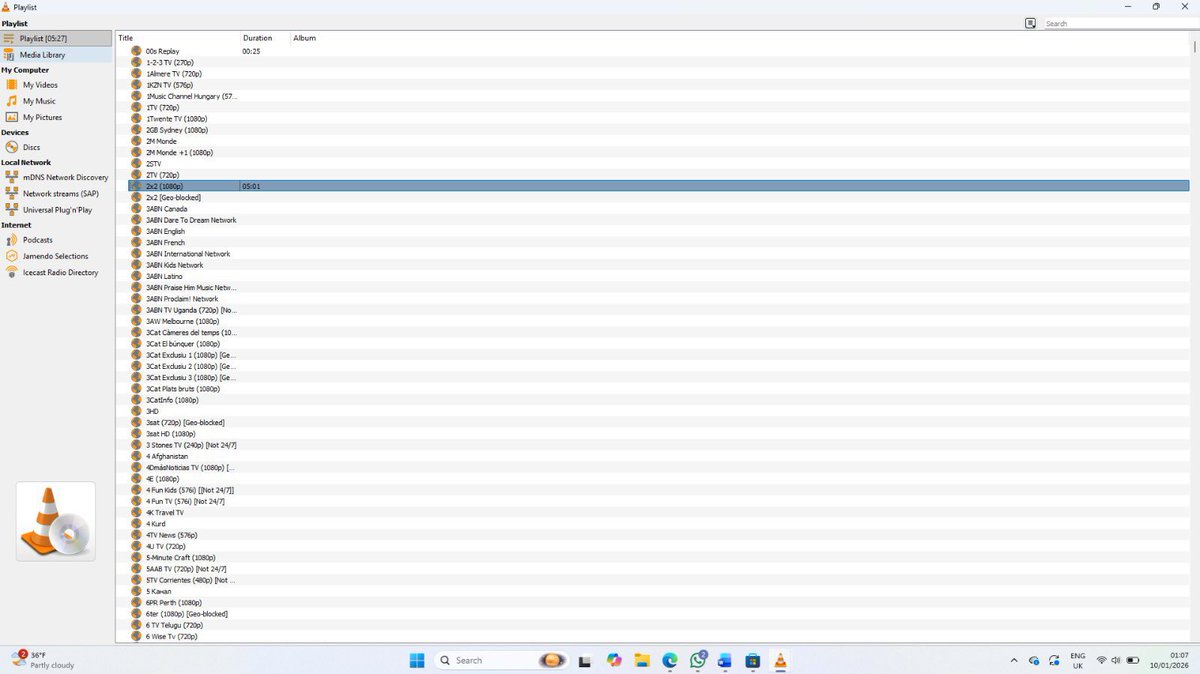
Task: Select 2GB Sydney (1080p) entry
Action: [177, 130]
